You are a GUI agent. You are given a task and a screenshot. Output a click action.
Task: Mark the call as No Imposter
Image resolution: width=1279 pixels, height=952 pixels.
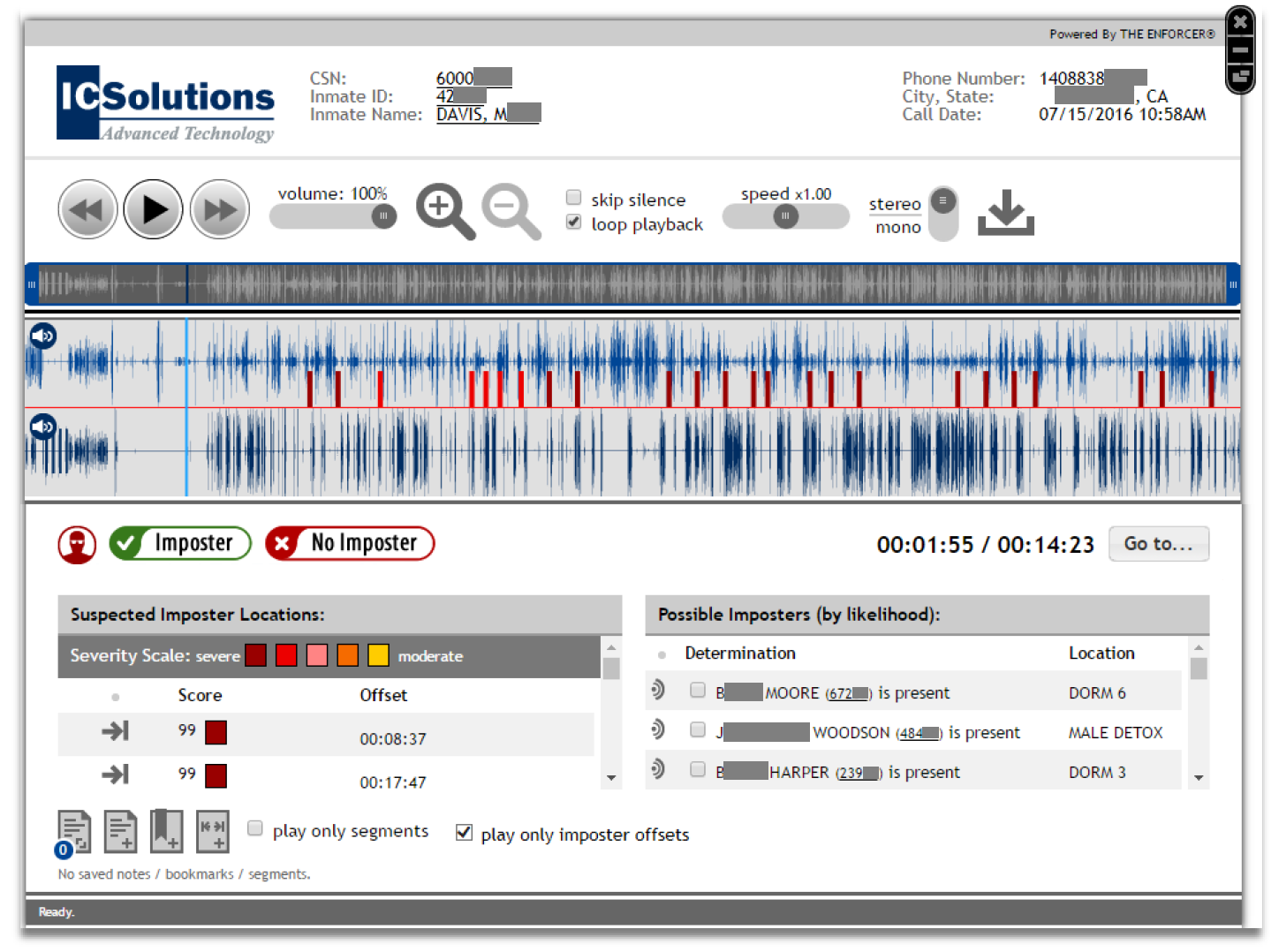[x=350, y=543]
